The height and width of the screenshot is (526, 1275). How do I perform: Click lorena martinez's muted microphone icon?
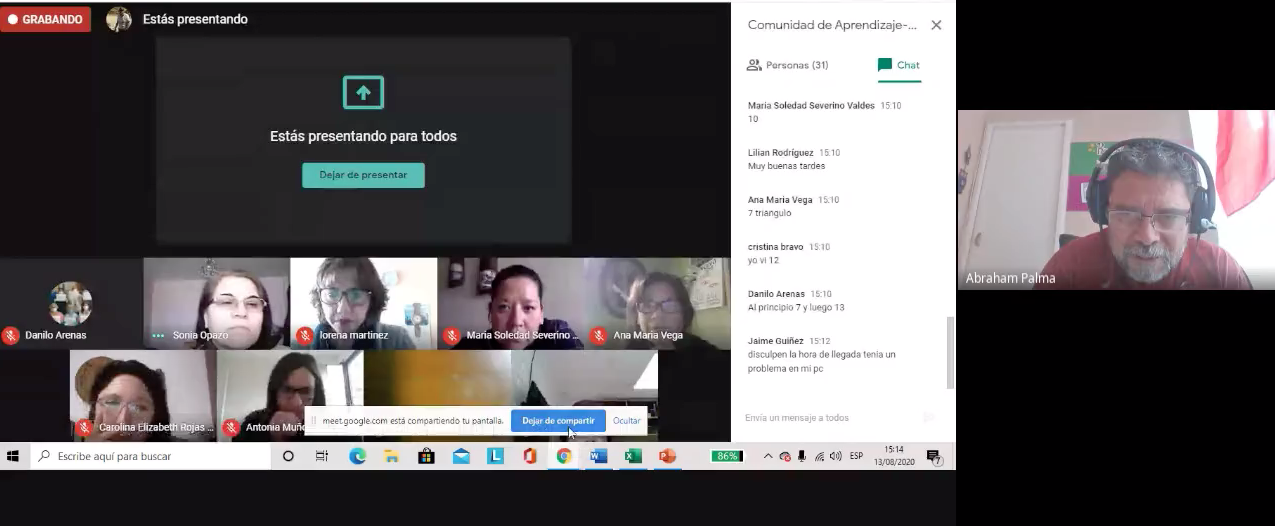(x=304, y=335)
